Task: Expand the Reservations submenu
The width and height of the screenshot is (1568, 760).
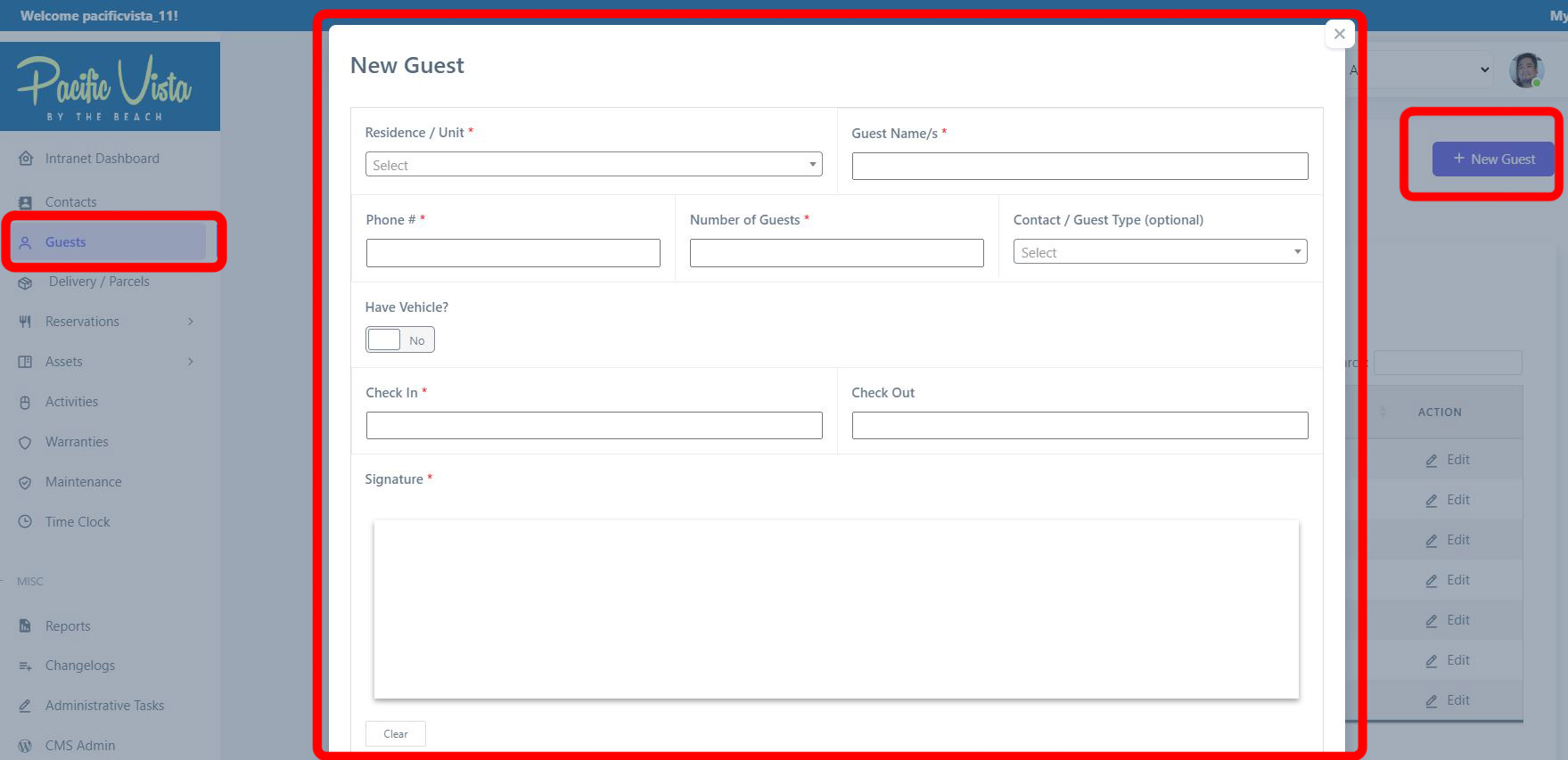Action: pos(190,322)
